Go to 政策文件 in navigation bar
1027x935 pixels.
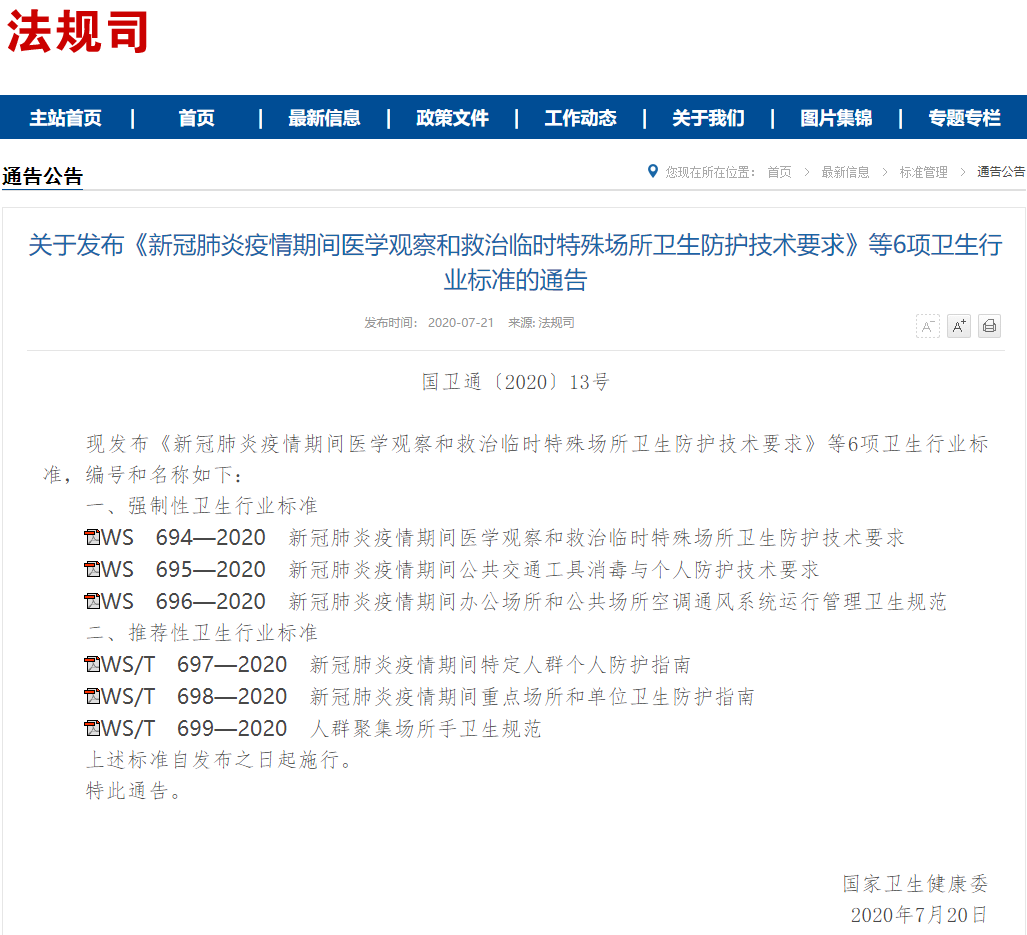(452, 118)
